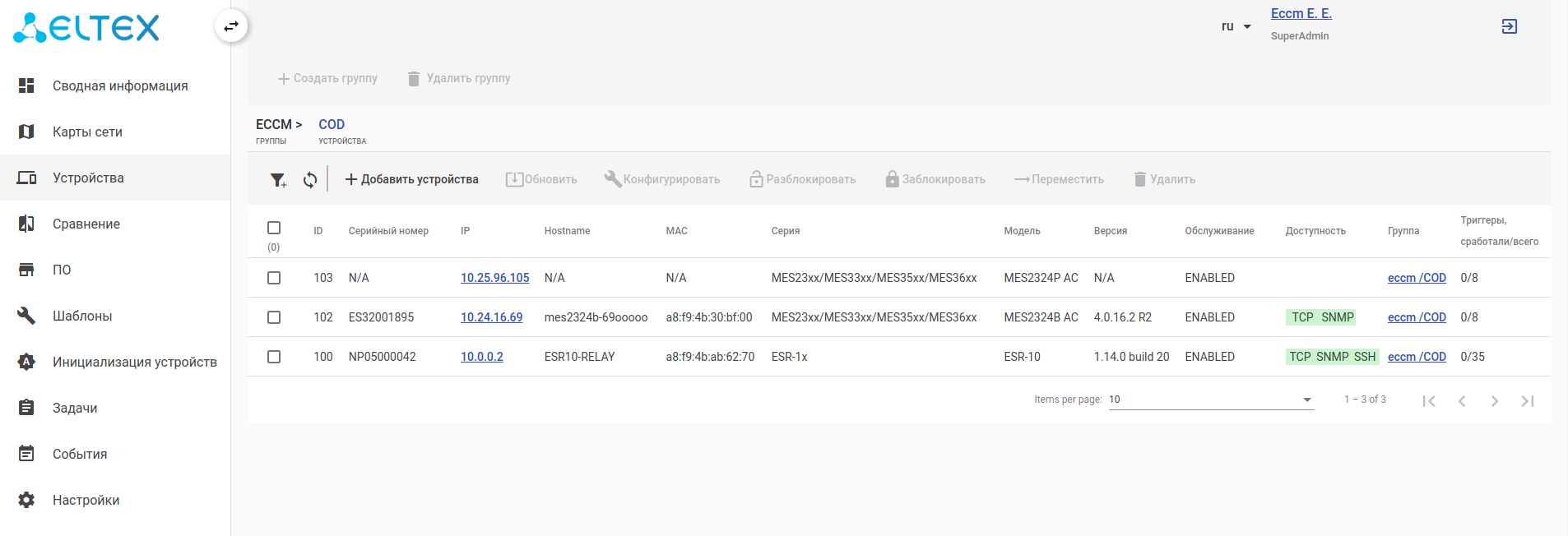Screen dimensions: 1568x536
Task: Click the Серийный номер column header
Action: click(388, 231)
